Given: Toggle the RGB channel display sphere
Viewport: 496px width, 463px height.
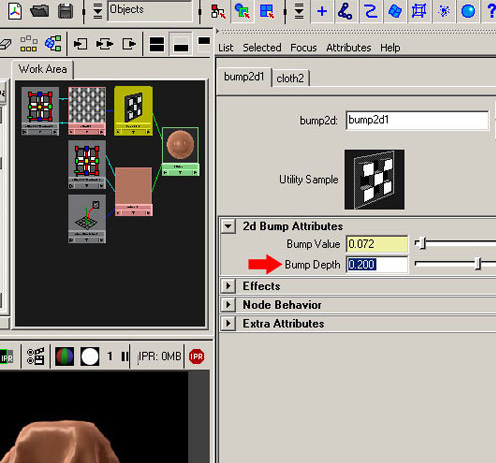Looking at the screenshot, I should (x=64, y=357).
